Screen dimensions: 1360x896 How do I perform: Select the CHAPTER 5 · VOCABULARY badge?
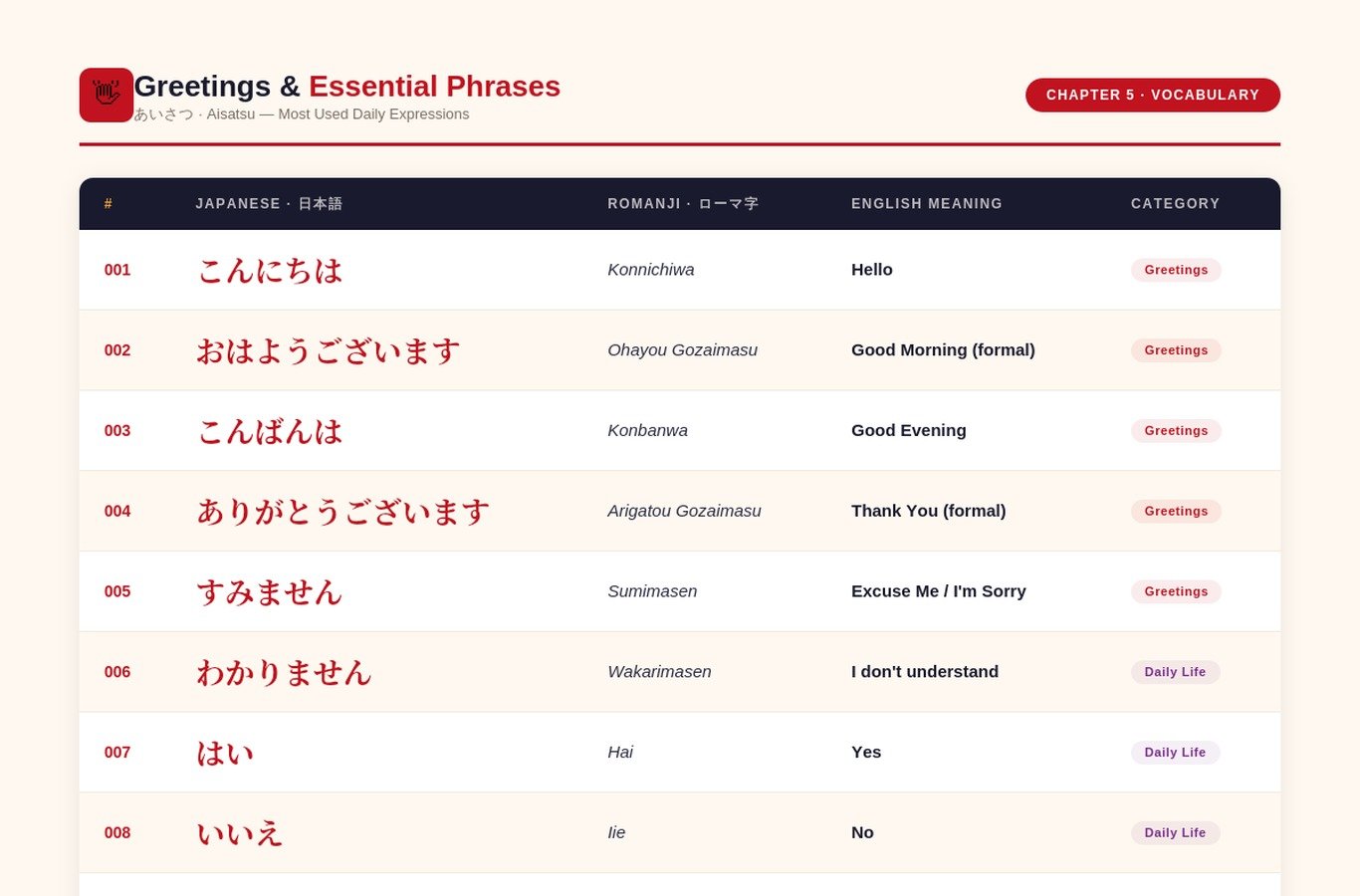(1152, 95)
